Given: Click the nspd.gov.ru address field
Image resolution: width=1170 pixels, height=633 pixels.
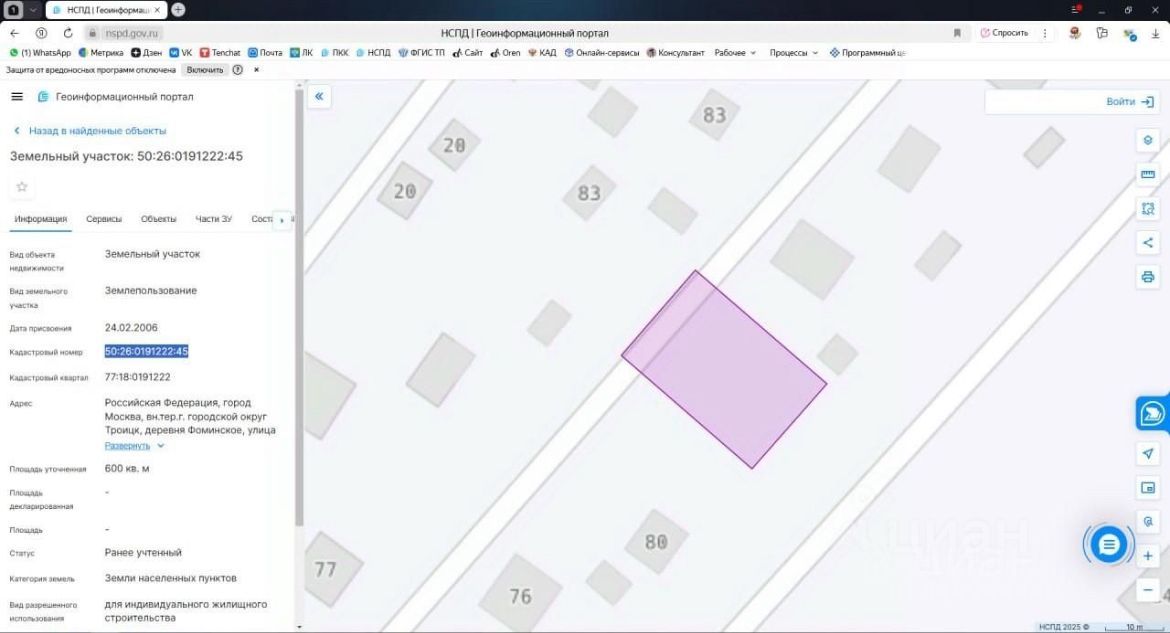Looking at the screenshot, I should pos(132,33).
